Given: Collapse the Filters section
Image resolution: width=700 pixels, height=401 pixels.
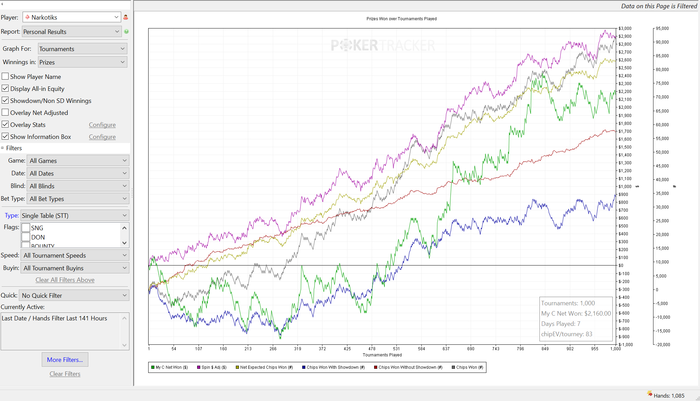Looking at the screenshot, I should [3, 148].
